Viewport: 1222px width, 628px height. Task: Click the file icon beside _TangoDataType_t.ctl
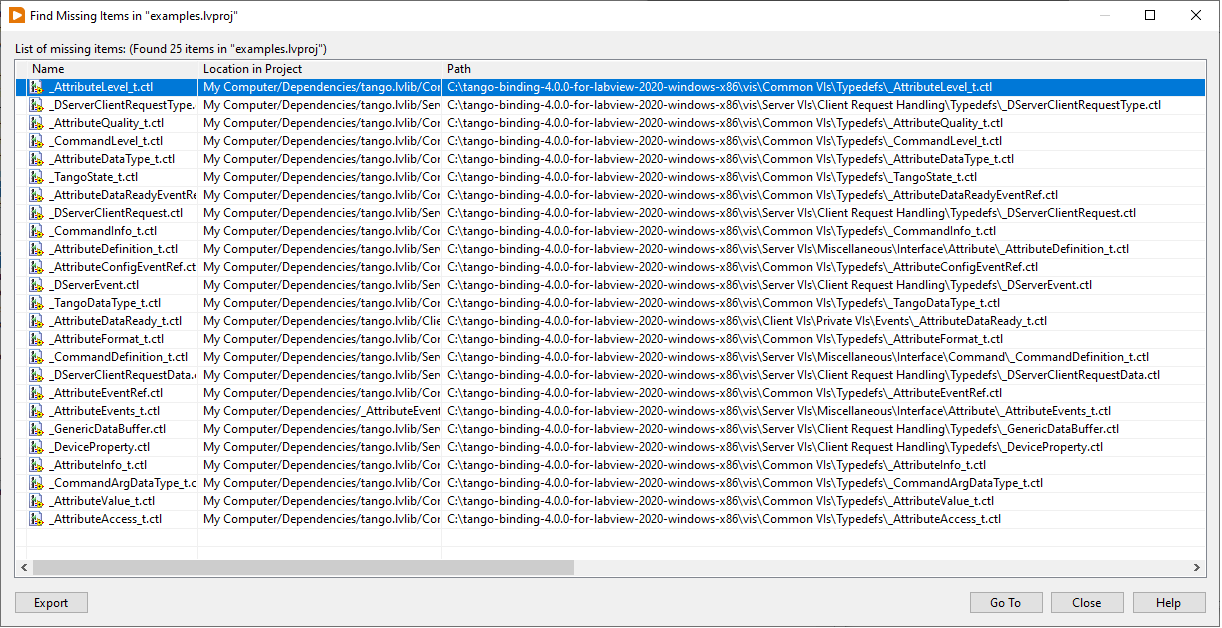36,303
